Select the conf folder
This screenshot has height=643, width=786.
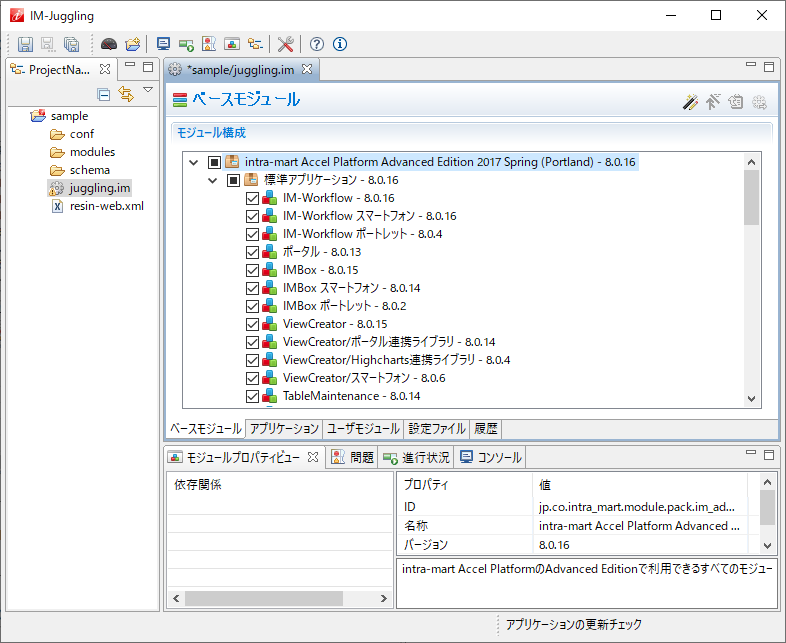click(x=82, y=134)
